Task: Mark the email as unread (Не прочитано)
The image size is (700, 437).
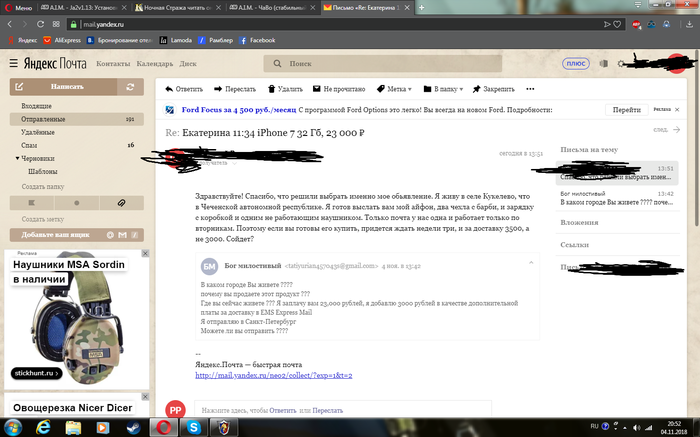Action: pos(334,88)
